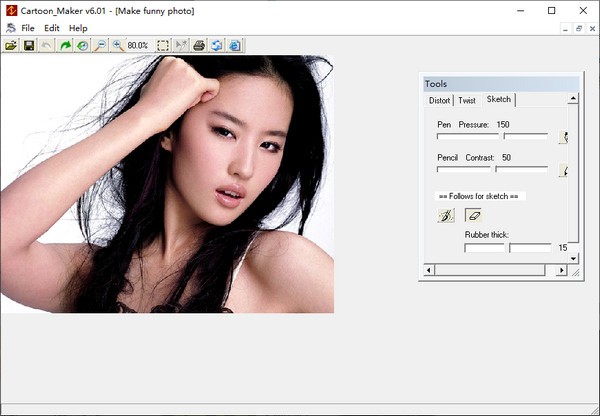Viewport: 600px width, 416px height.
Task: Switch to the Distort tab
Action: click(439, 100)
